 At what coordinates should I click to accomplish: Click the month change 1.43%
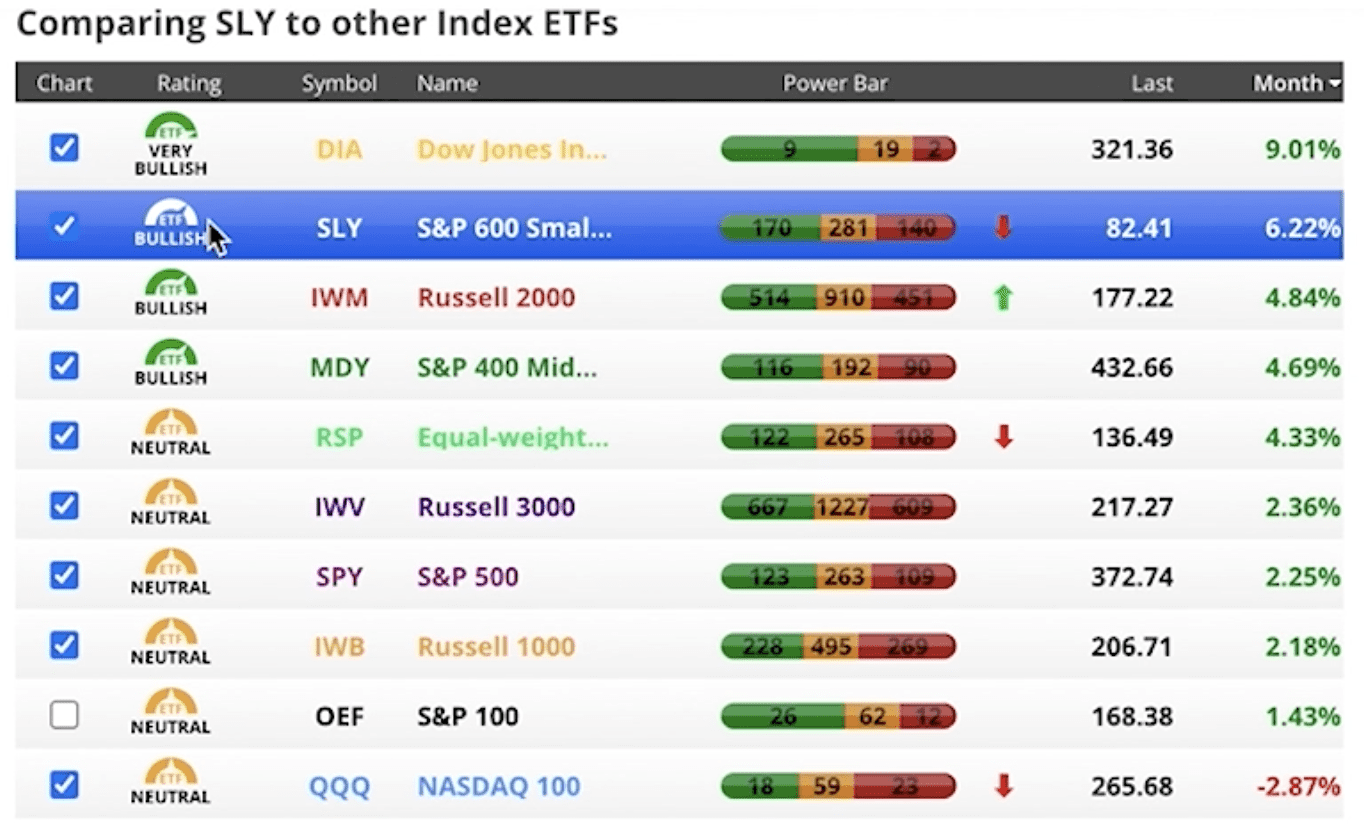click(1302, 717)
